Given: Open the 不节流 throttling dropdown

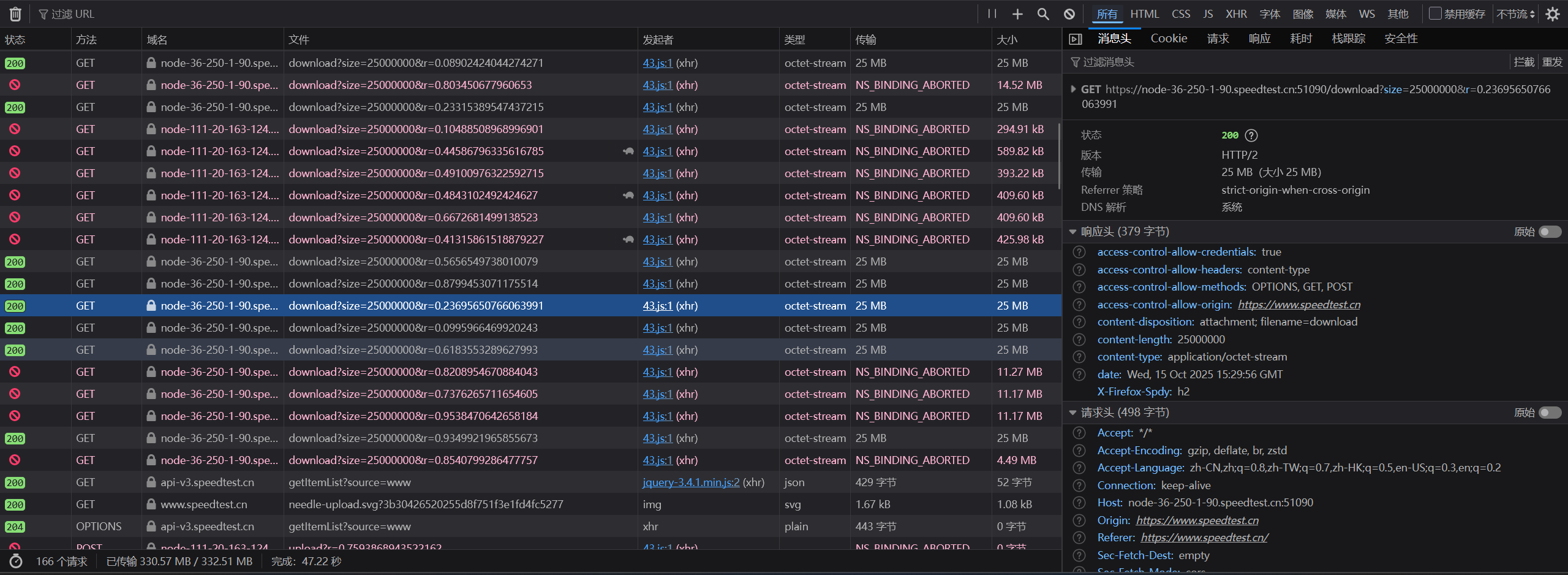Looking at the screenshot, I should coord(1516,14).
